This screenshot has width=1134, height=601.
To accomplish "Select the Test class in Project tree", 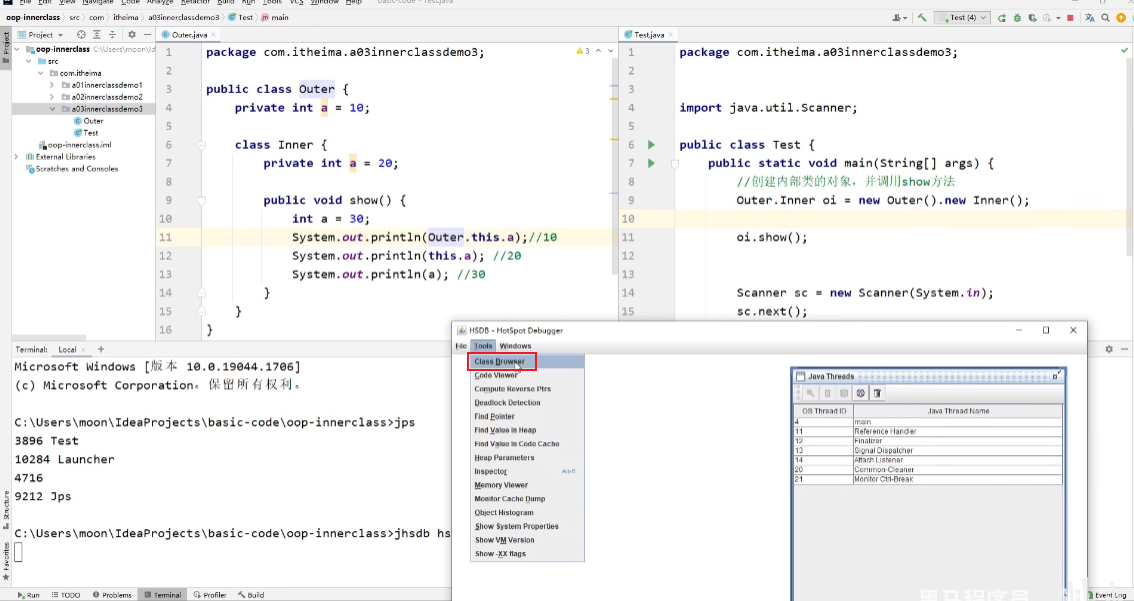I will 86,133.
